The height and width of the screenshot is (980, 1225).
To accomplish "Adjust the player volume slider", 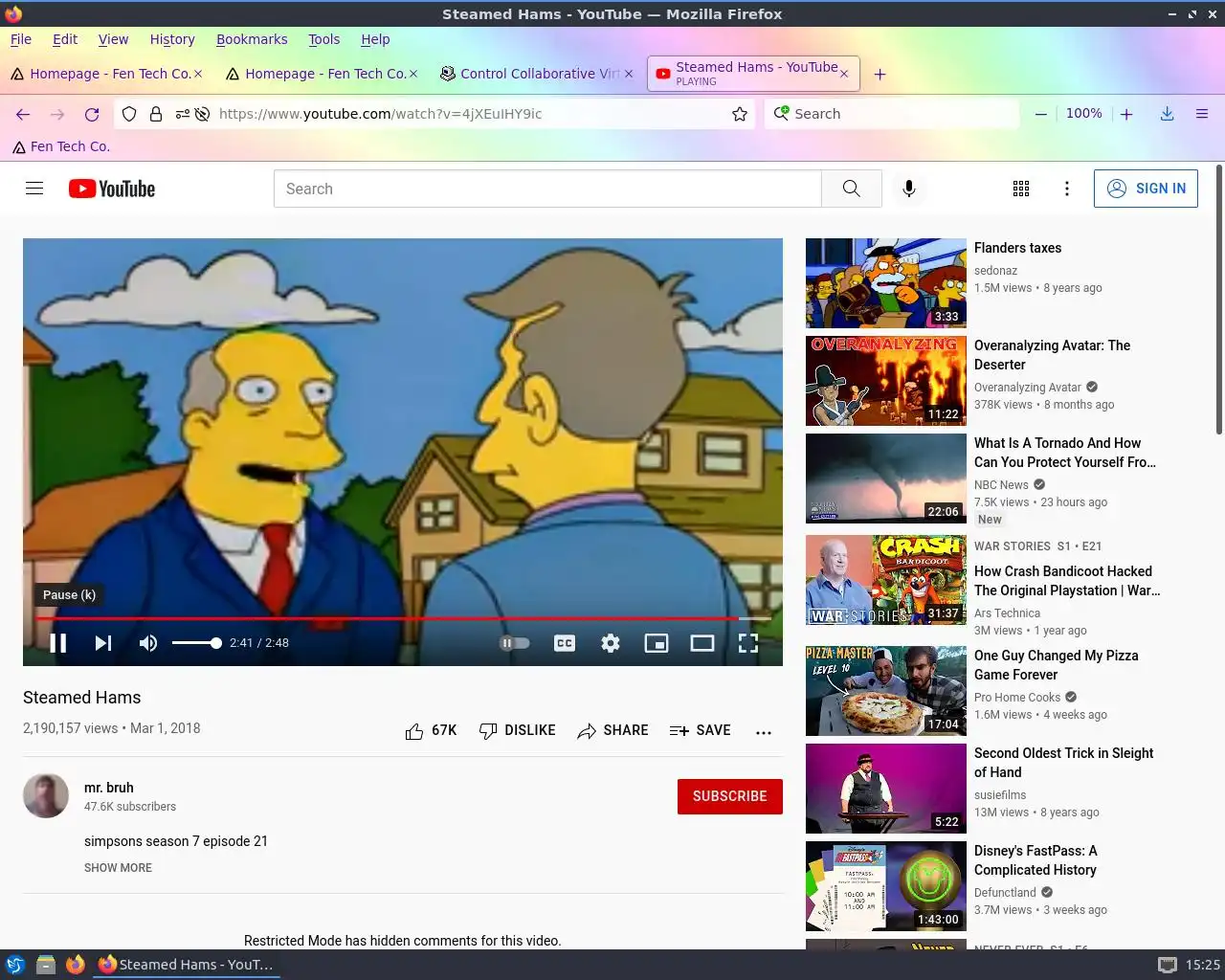I will 196,643.
